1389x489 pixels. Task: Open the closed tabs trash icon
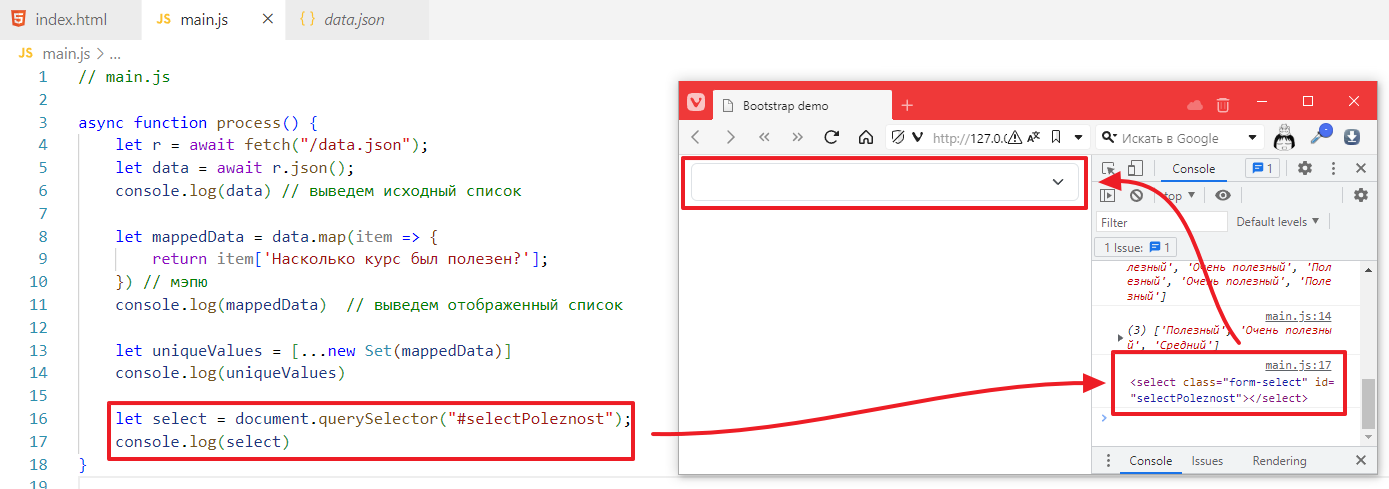point(1222,105)
